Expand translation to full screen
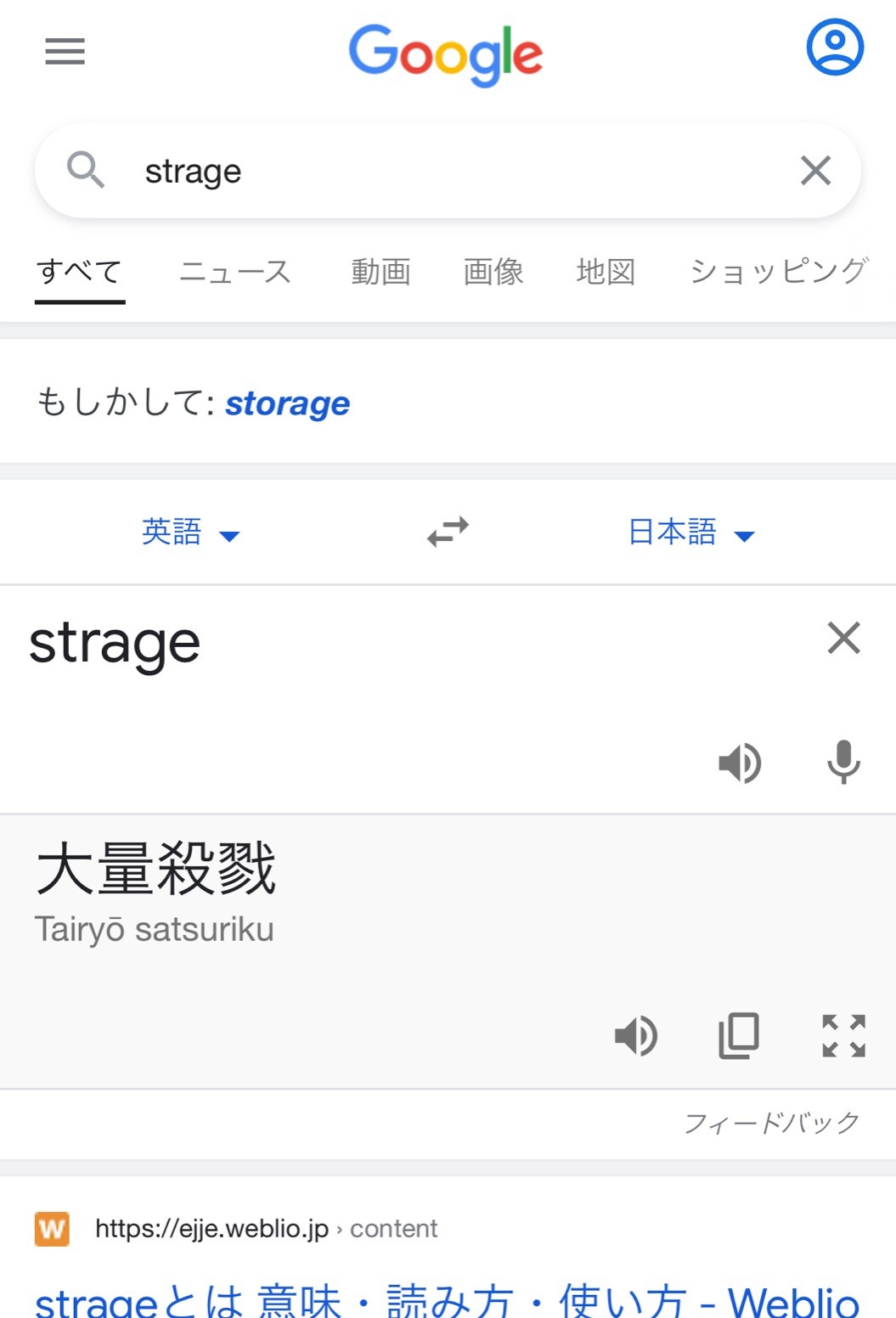Image resolution: width=896 pixels, height=1318 pixels. (x=843, y=1036)
